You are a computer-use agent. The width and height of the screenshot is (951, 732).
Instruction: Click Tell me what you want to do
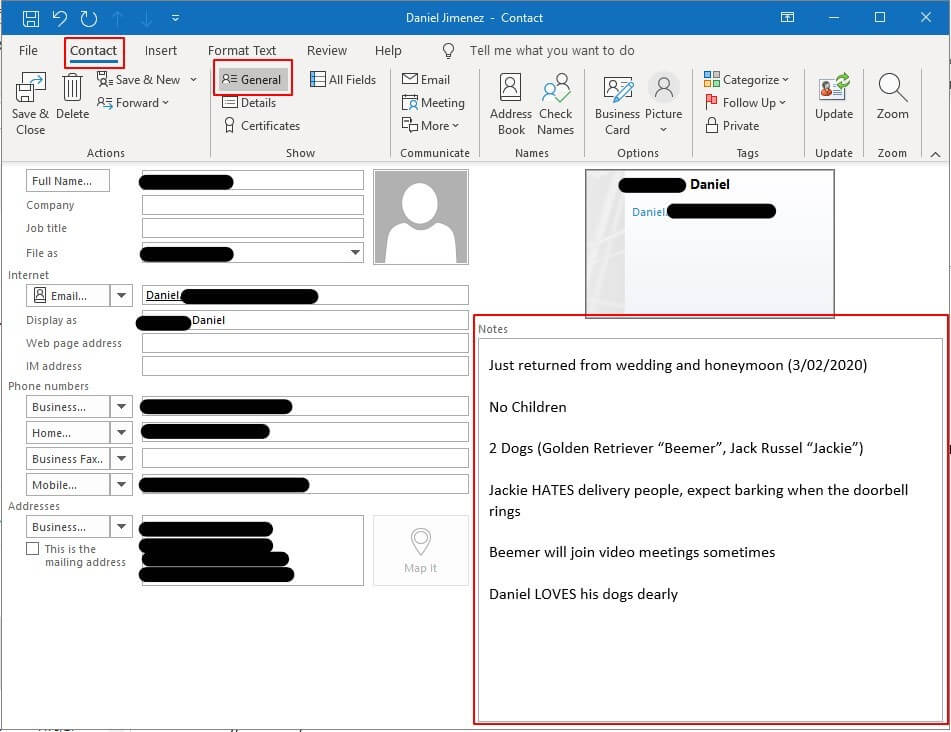coord(551,50)
